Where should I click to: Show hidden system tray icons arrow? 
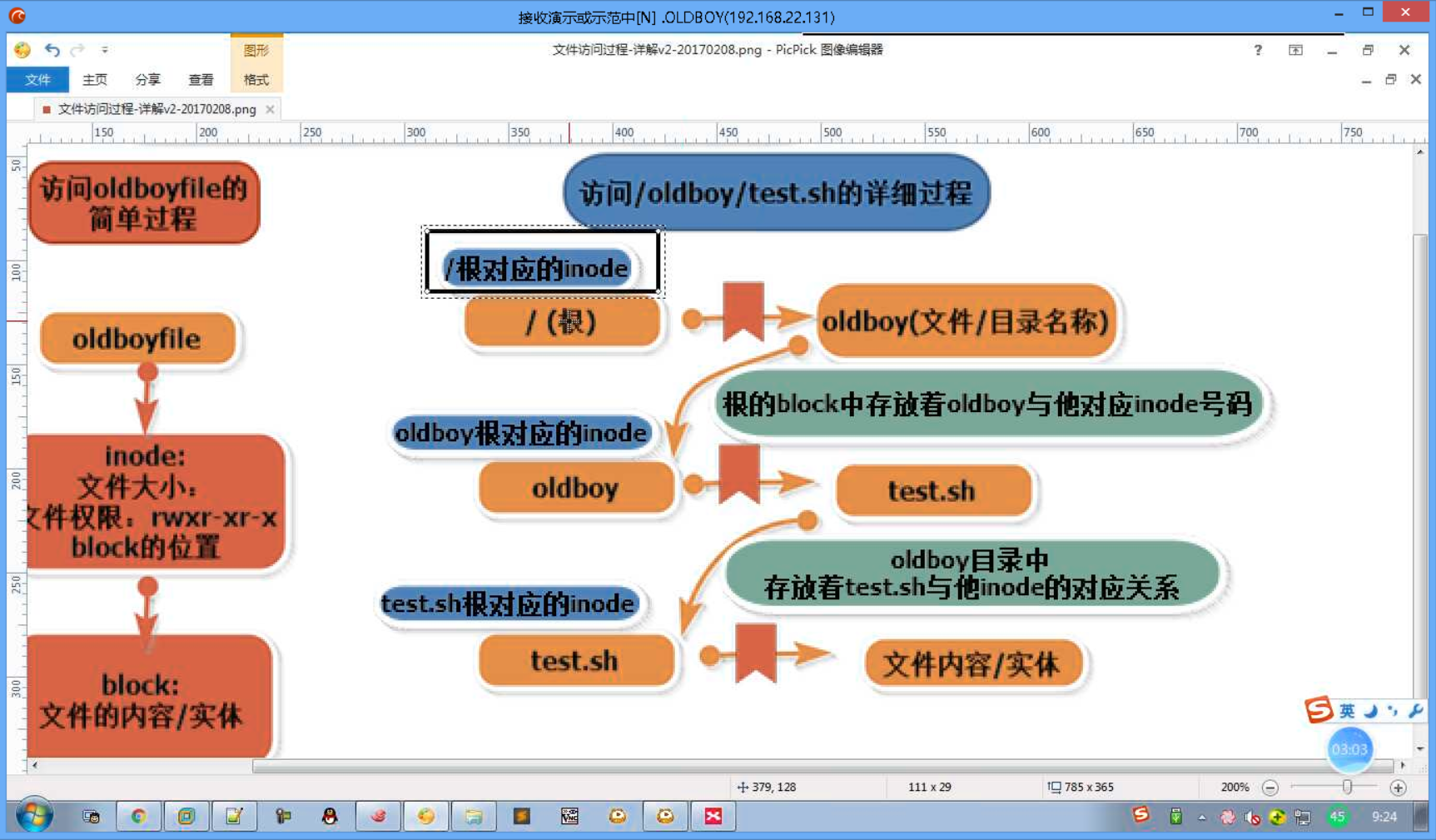coord(1202,818)
